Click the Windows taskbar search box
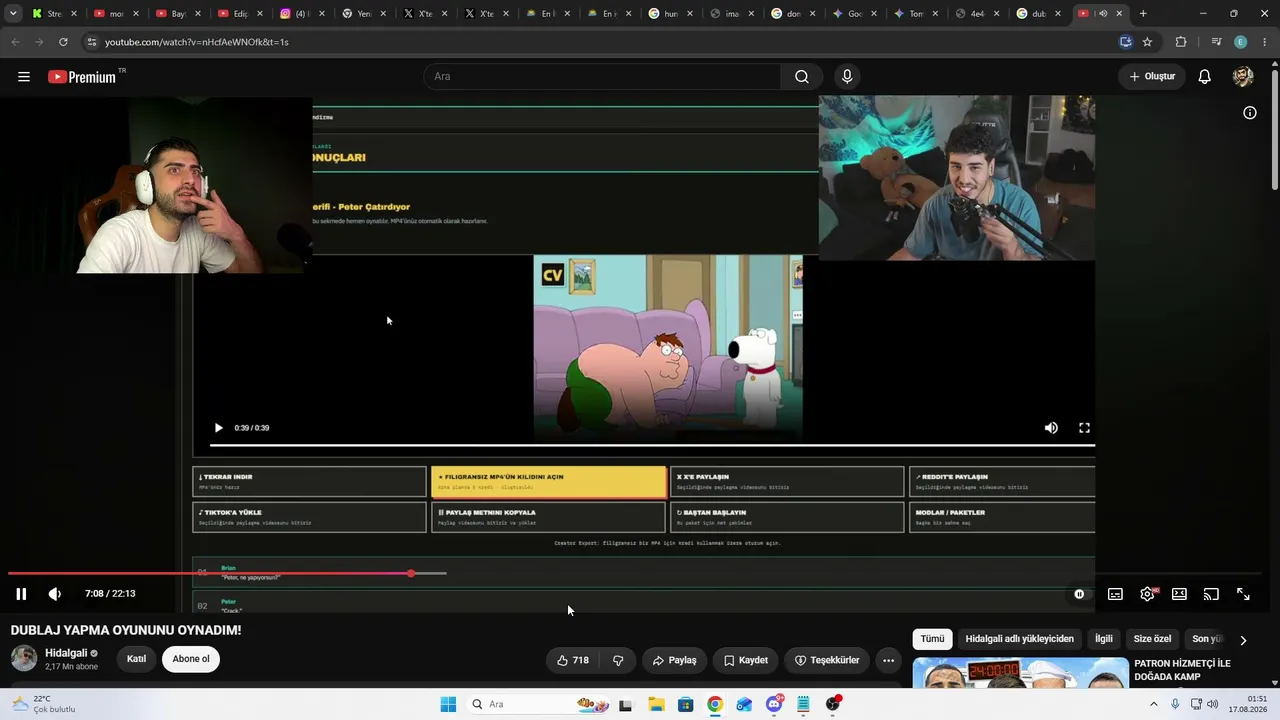Image resolution: width=1280 pixels, height=720 pixels. pyautogui.click(x=536, y=704)
